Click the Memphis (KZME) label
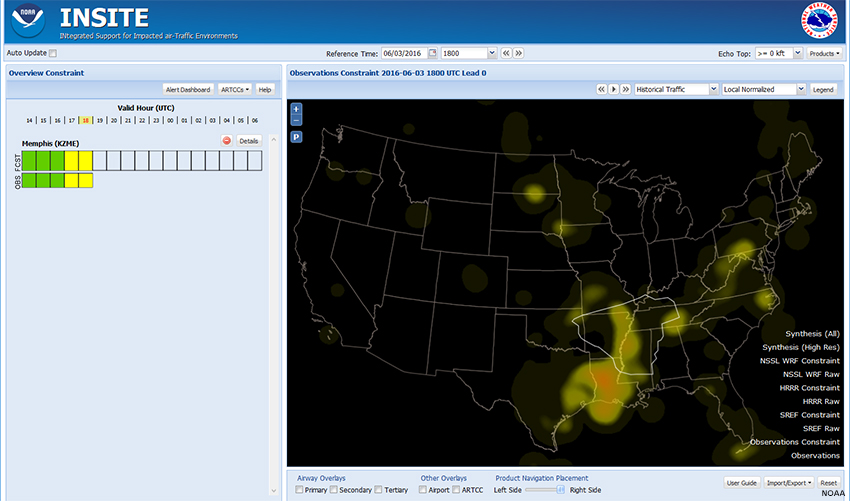This screenshot has width=850, height=501. [50, 143]
